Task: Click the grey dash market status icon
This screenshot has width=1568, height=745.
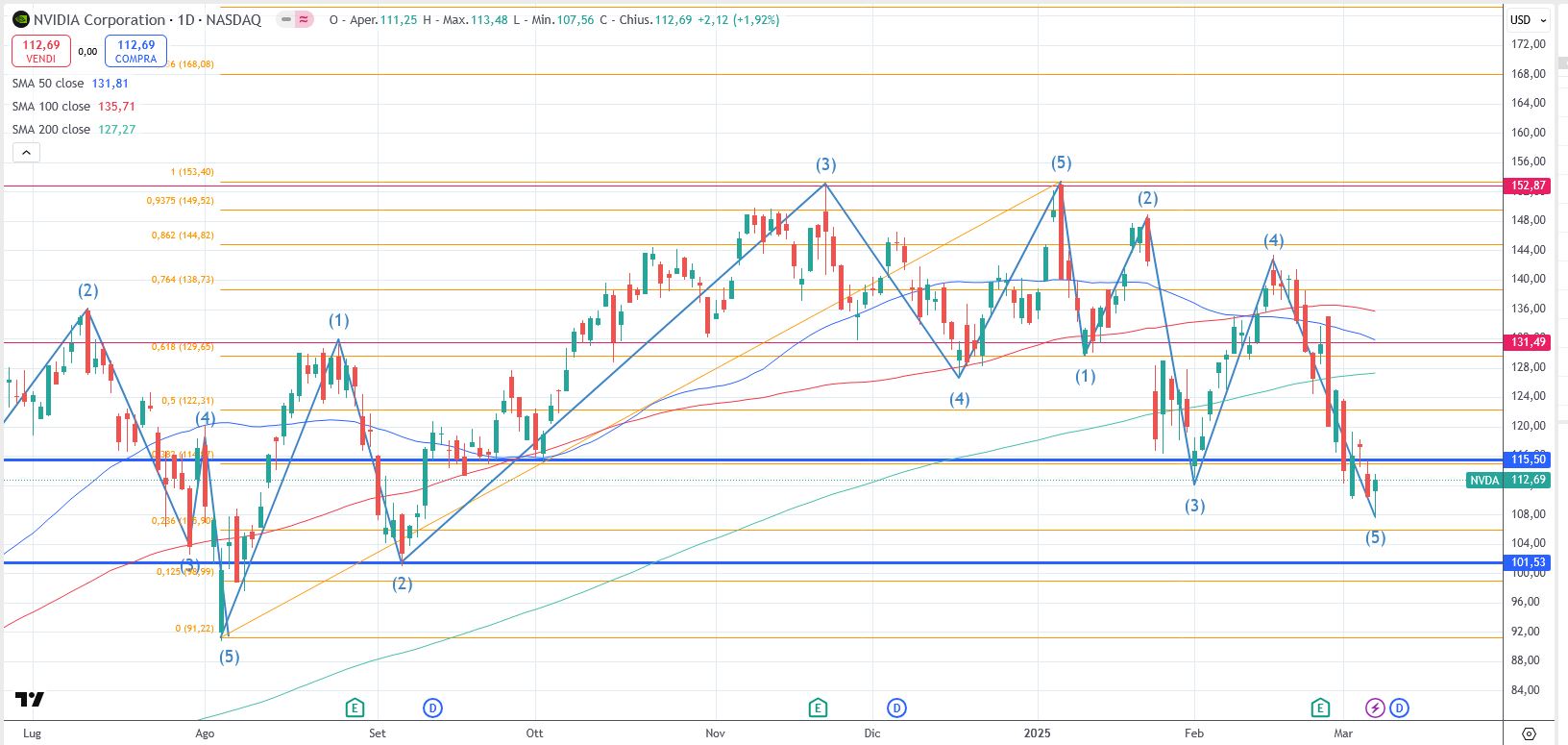Action: pos(286,19)
